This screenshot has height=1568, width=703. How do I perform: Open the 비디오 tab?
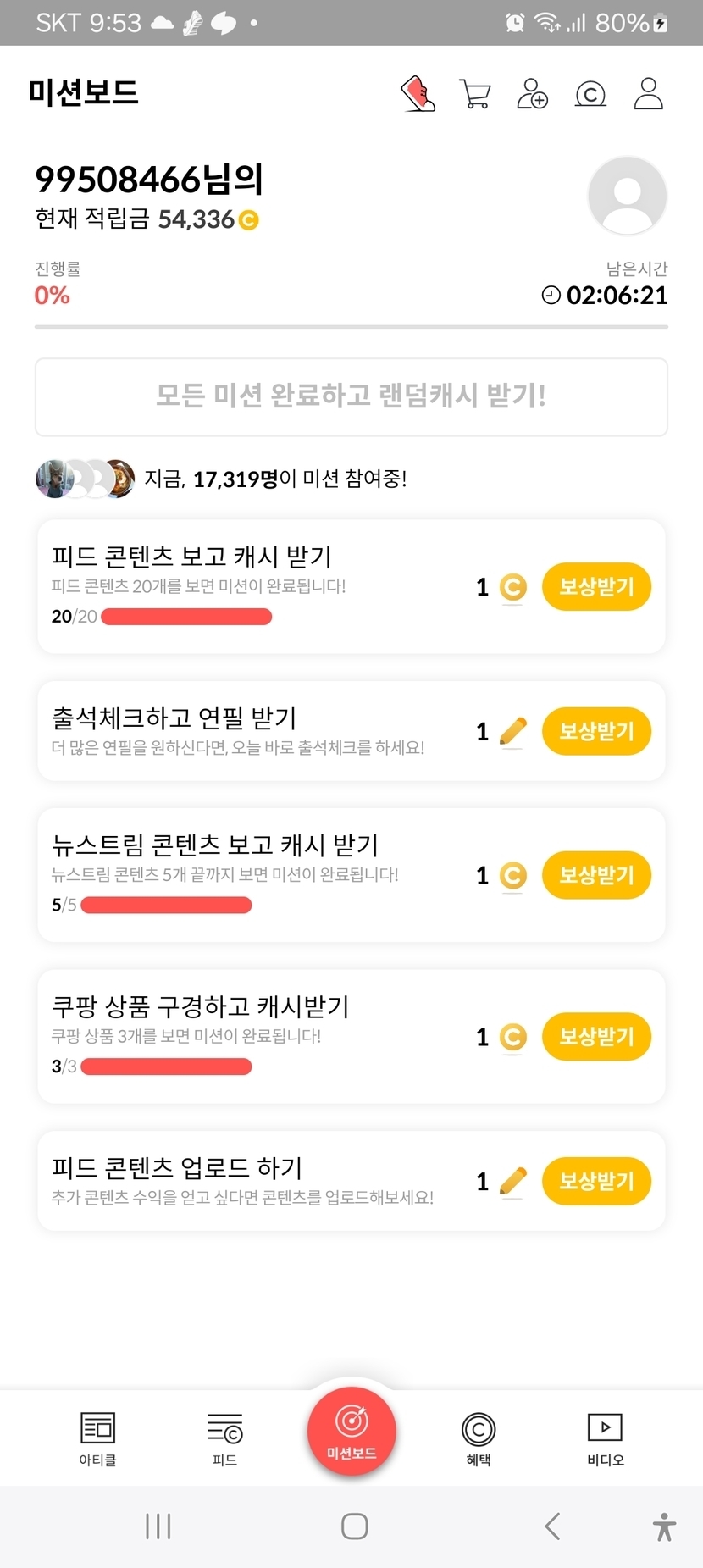click(605, 1438)
